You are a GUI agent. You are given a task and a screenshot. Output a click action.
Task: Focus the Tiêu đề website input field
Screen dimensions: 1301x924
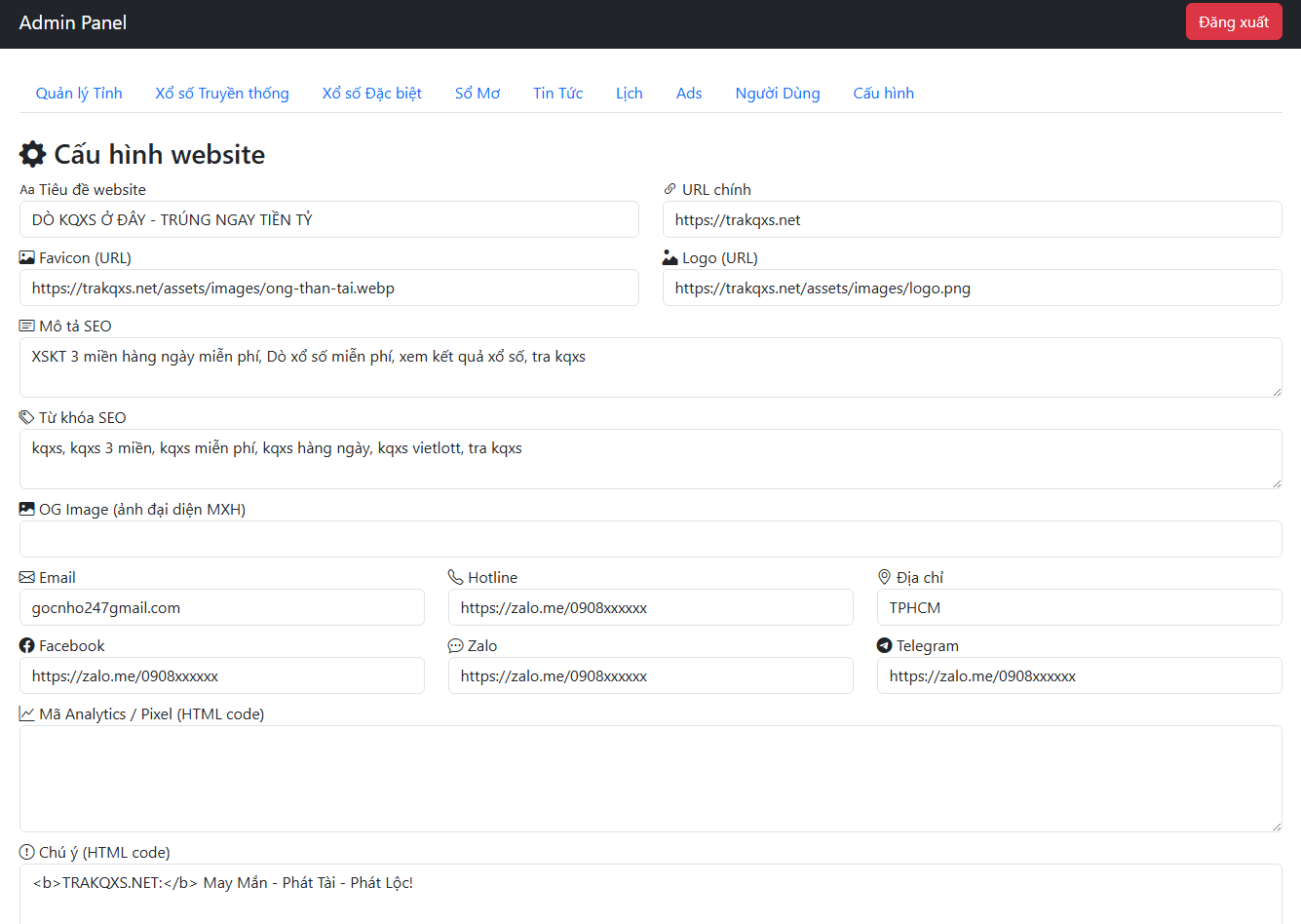point(328,219)
